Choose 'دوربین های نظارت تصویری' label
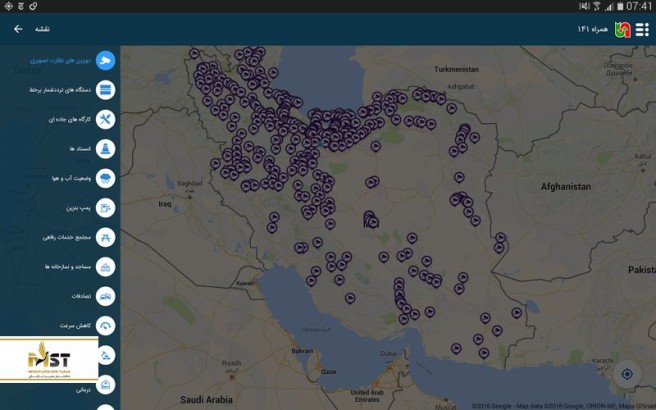The image size is (656, 410). coord(60,61)
